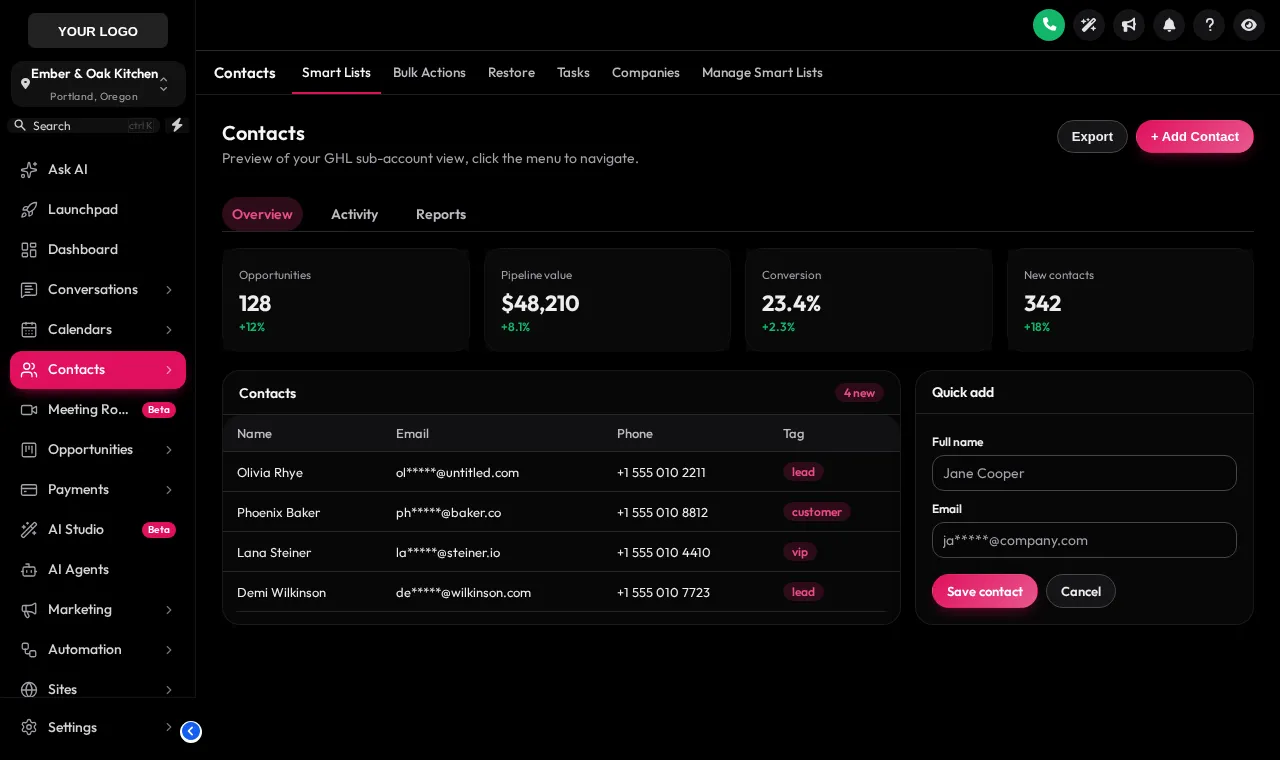This screenshot has height=760, width=1280.
Task: Open the Tasks tab
Action: [x=573, y=73]
